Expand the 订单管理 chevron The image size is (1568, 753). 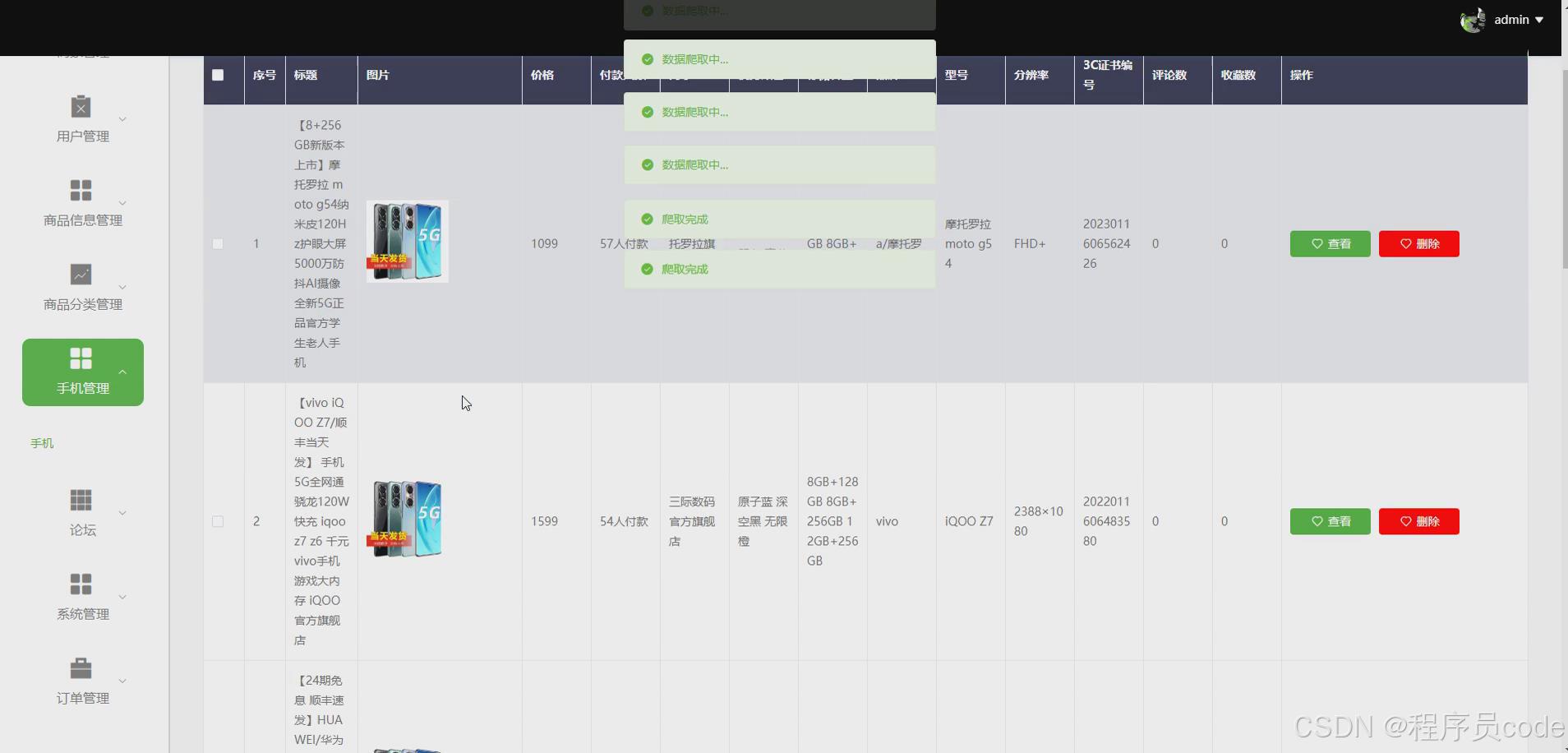click(x=122, y=681)
